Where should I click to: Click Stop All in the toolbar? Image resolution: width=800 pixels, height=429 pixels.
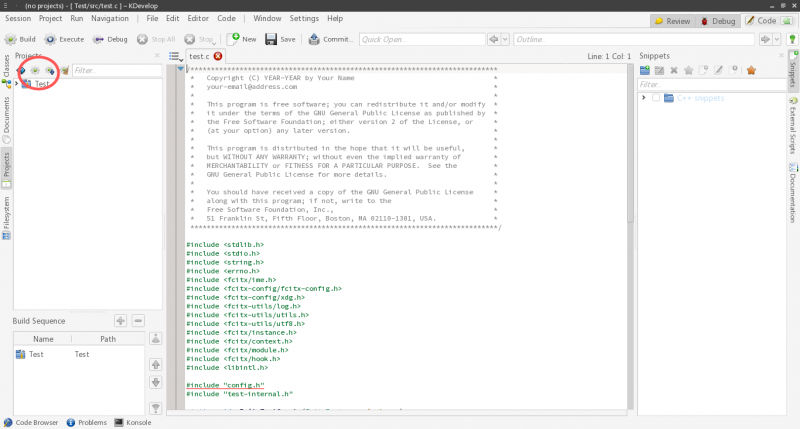pos(156,39)
